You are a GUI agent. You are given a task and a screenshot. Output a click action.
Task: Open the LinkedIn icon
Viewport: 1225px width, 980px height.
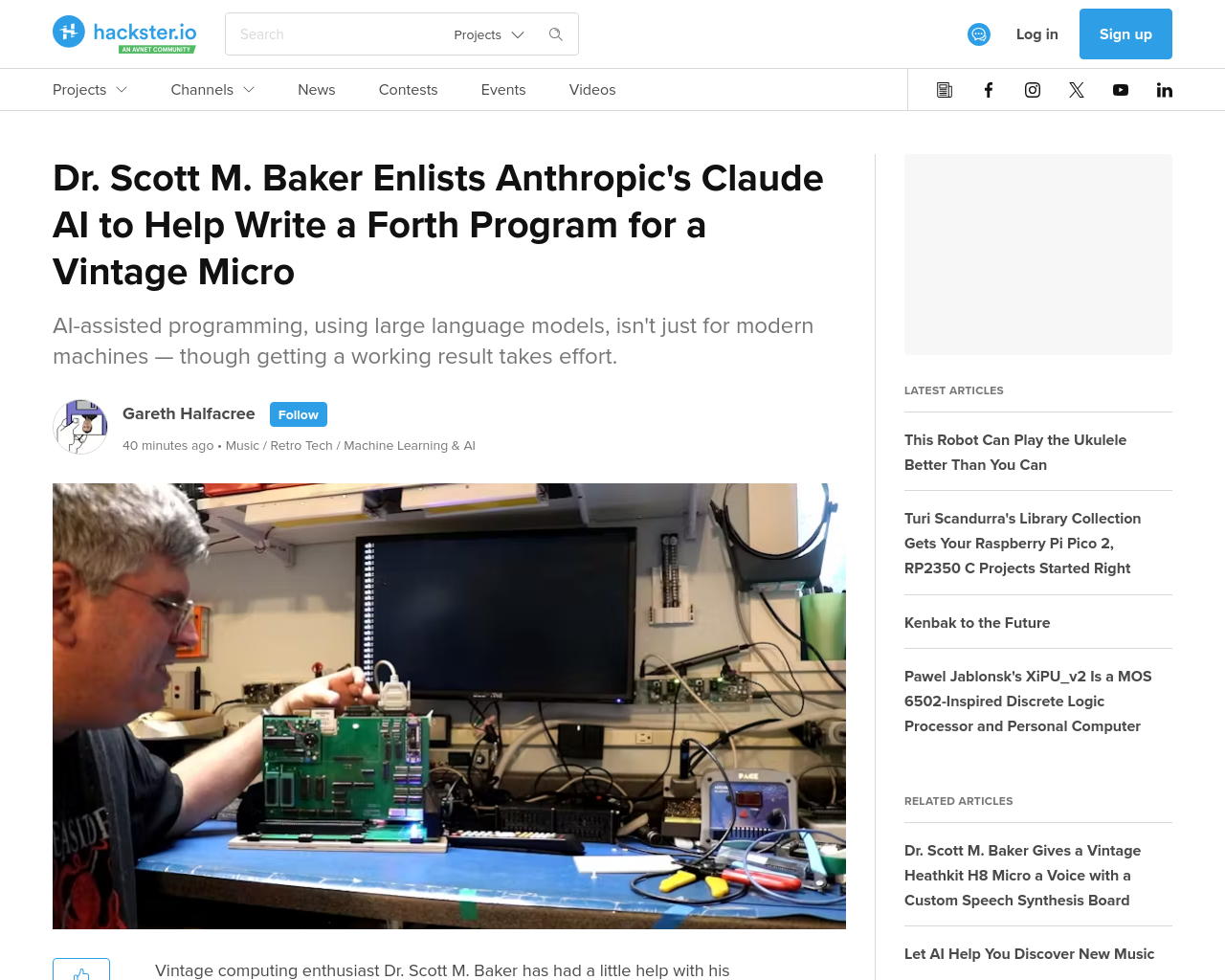pyautogui.click(x=1165, y=90)
